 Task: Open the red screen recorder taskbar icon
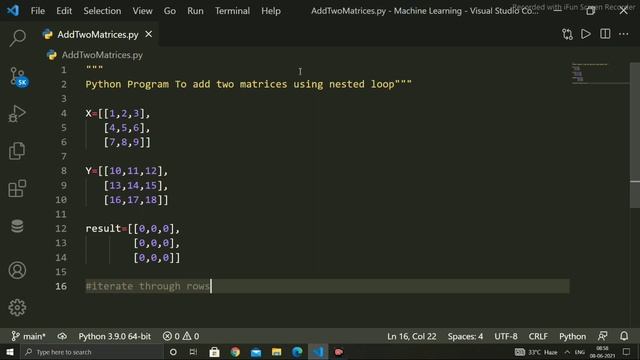339,352
